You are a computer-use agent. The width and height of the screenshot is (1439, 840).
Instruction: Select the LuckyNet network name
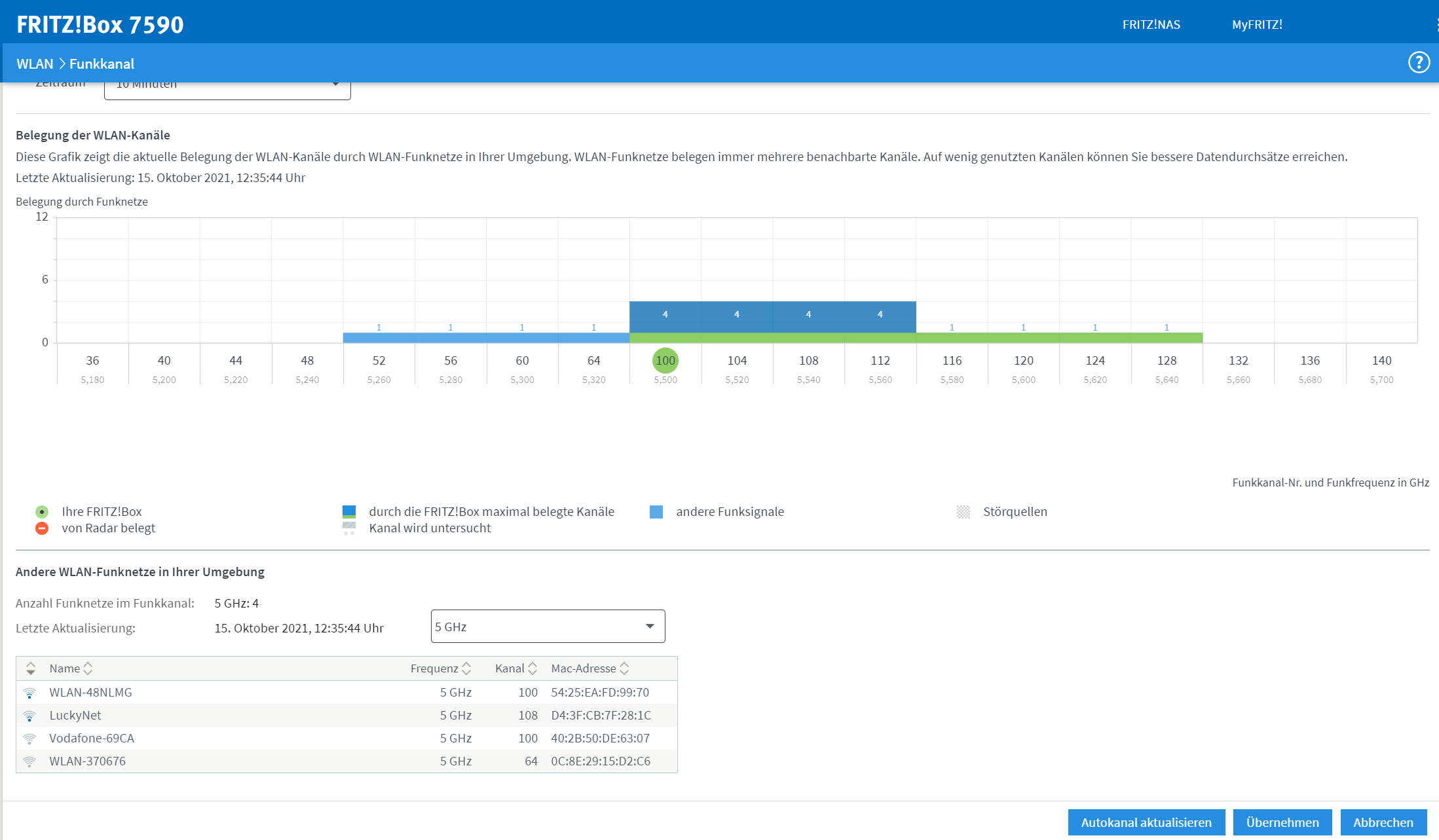[75, 716]
